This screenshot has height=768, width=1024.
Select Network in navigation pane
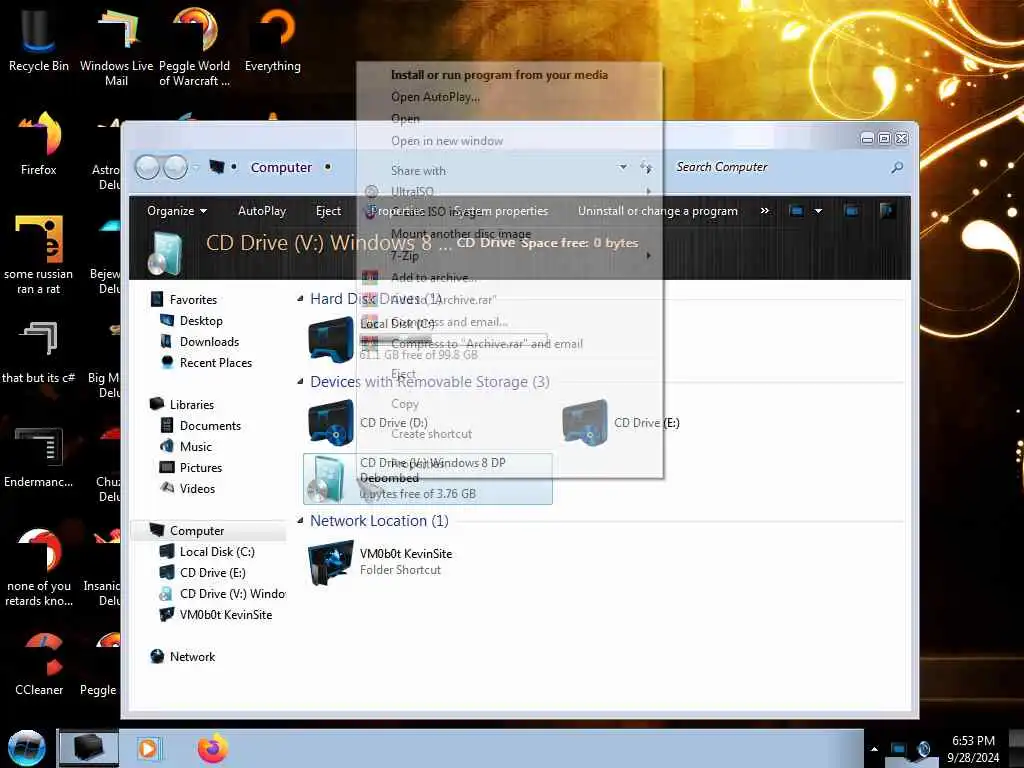coord(192,657)
